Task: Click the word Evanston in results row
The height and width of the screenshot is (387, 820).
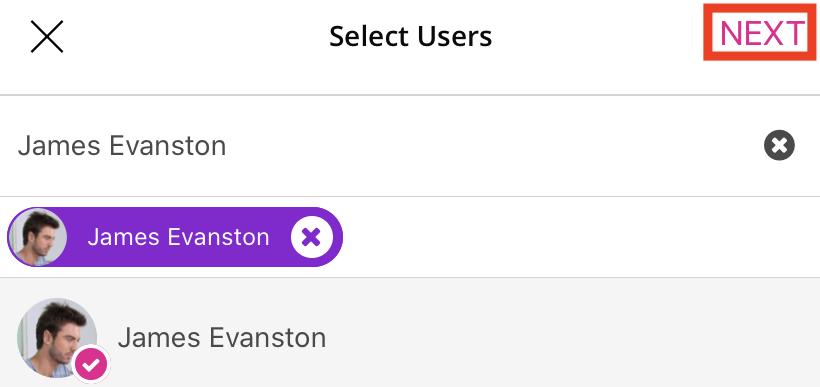Action: point(268,338)
